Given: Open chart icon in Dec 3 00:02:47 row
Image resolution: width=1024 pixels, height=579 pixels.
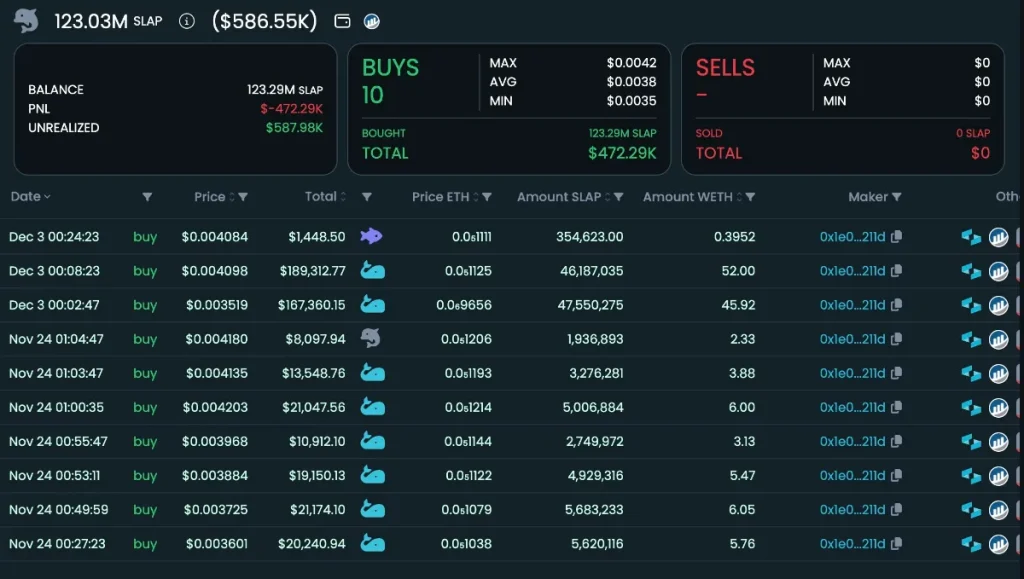Looking at the screenshot, I should pos(999,305).
